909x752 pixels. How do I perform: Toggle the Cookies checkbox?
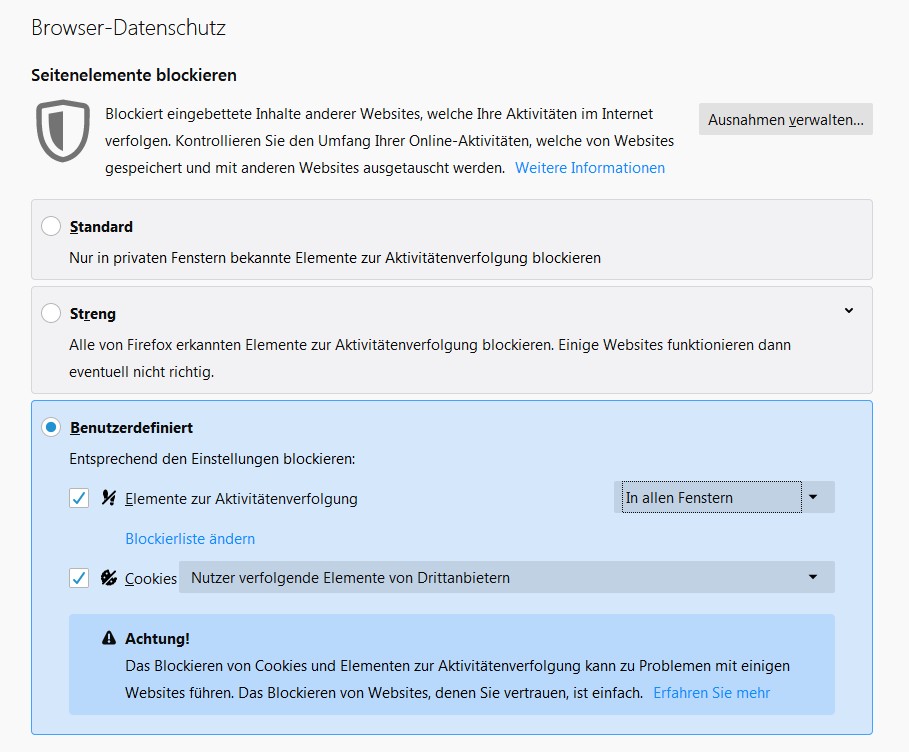pyautogui.click(x=79, y=578)
